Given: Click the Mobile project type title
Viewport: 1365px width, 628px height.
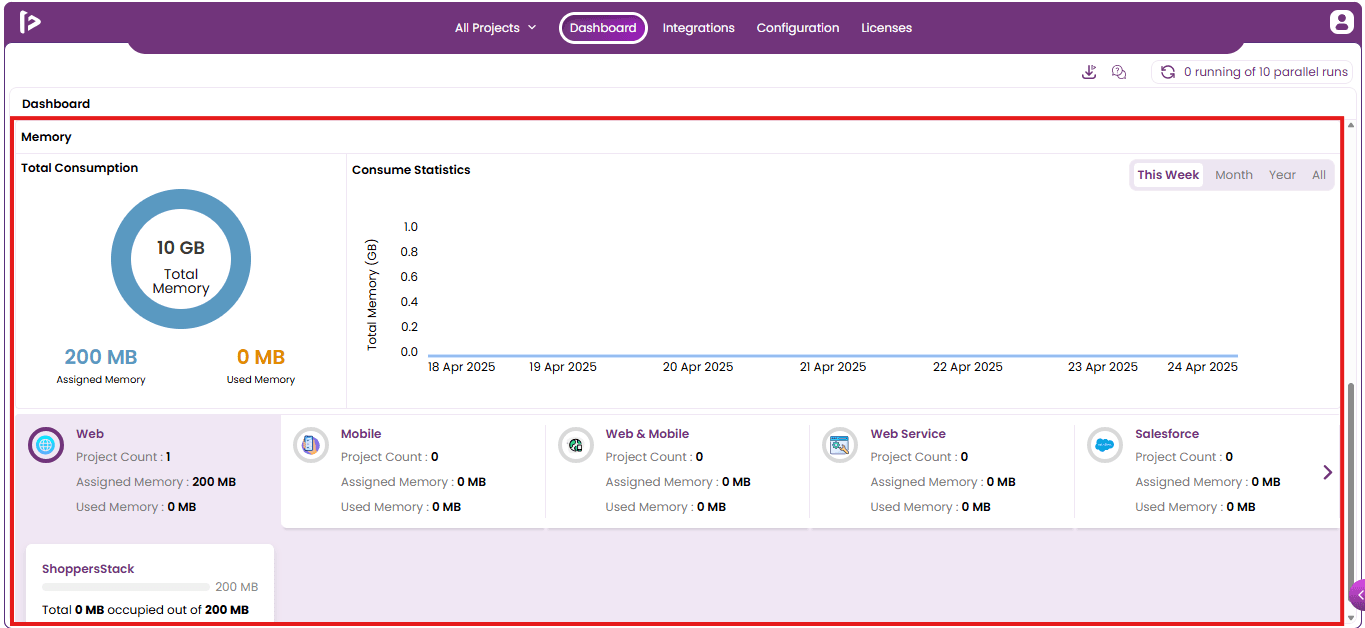Looking at the screenshot, I should (x=361, y=434).
